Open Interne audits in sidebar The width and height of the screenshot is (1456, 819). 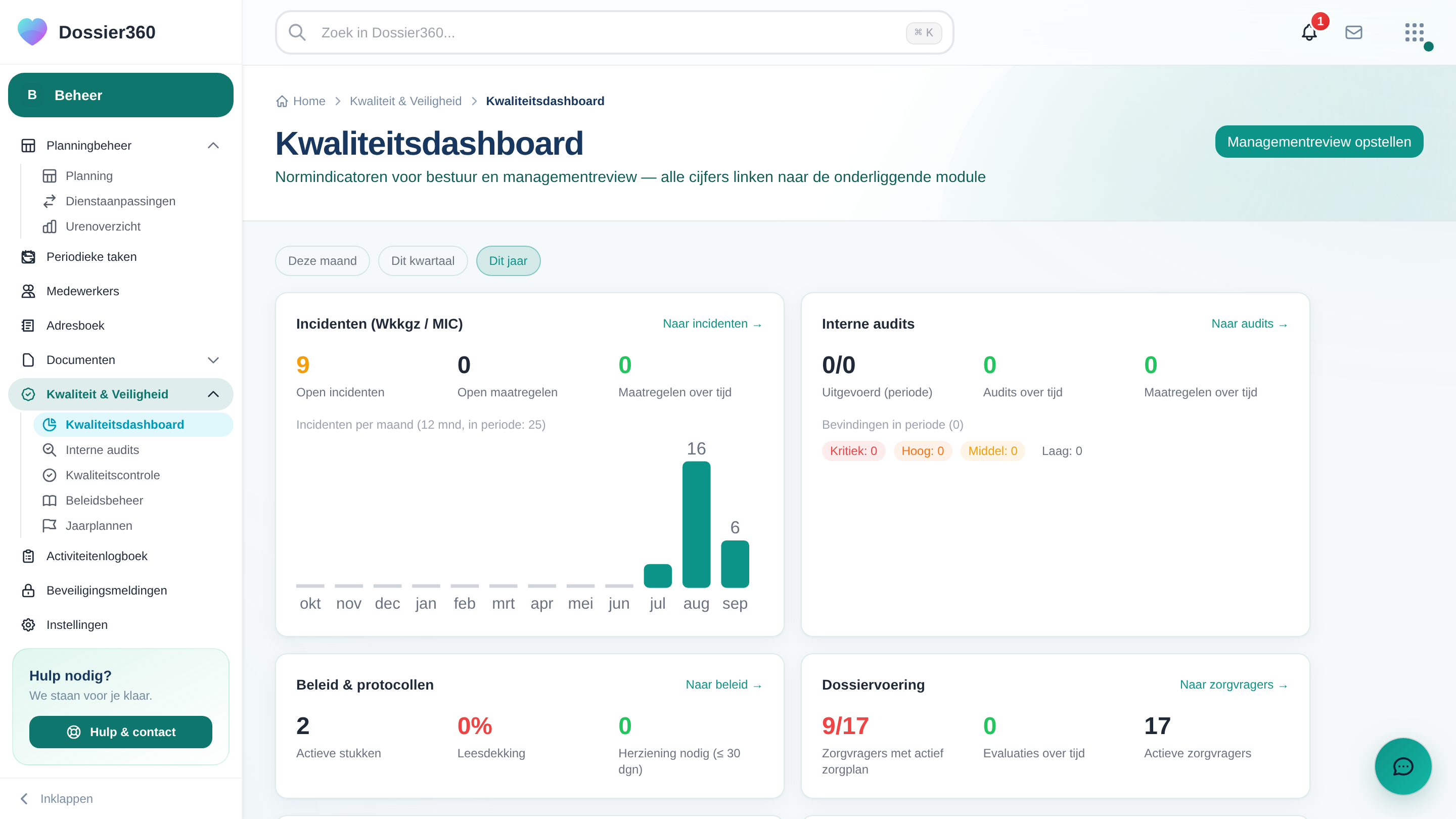coord(133,450)
